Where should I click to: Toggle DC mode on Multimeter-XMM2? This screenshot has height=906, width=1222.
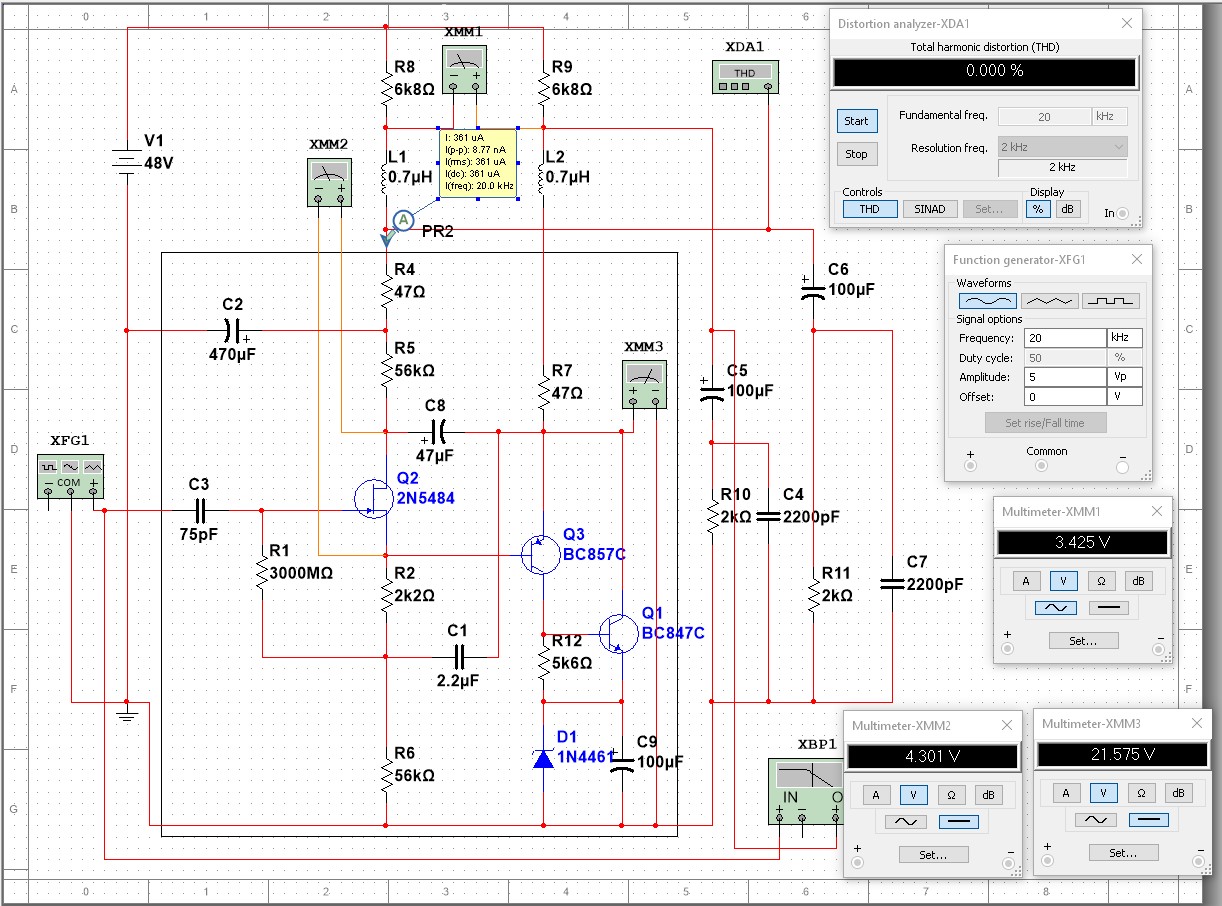pos(960,821)
